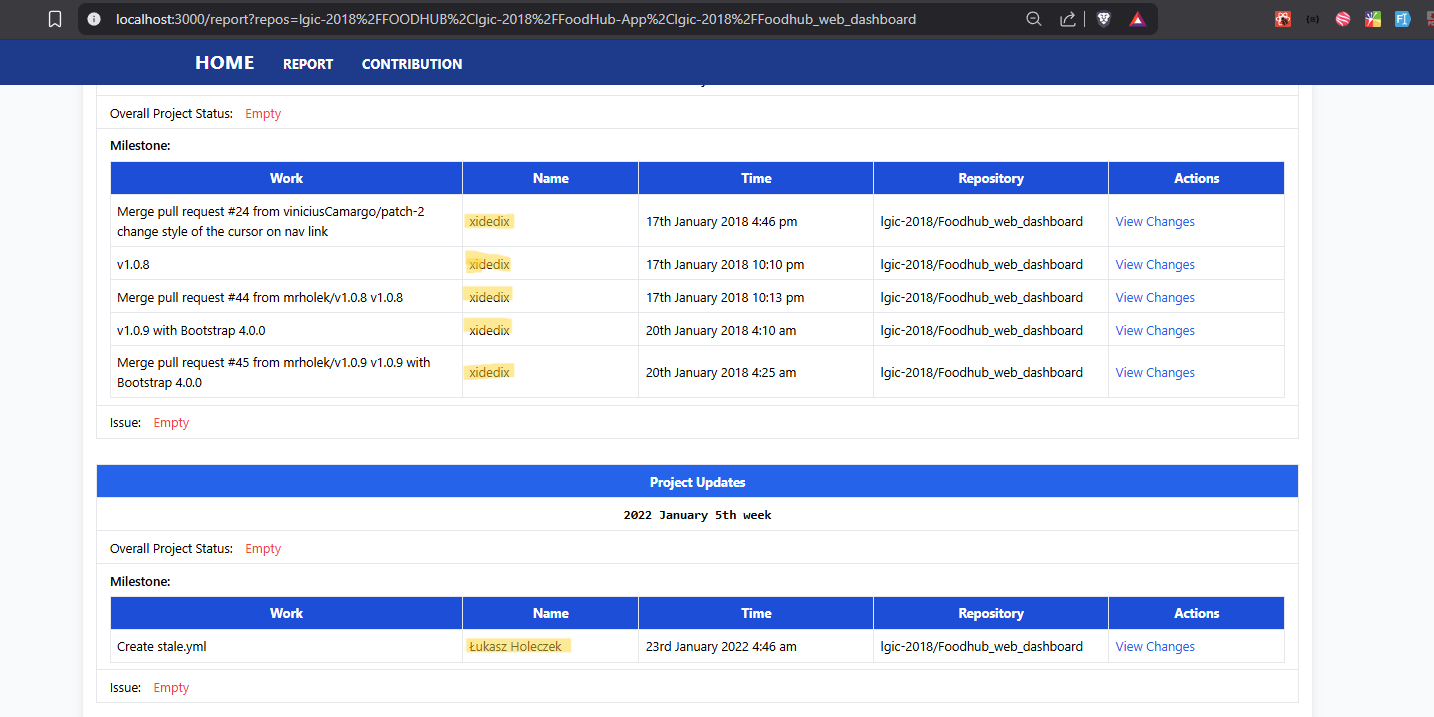View Changes for pull request #24 row
Viewport: 1434px width, 717px height.
click(x=1155, y=222)
